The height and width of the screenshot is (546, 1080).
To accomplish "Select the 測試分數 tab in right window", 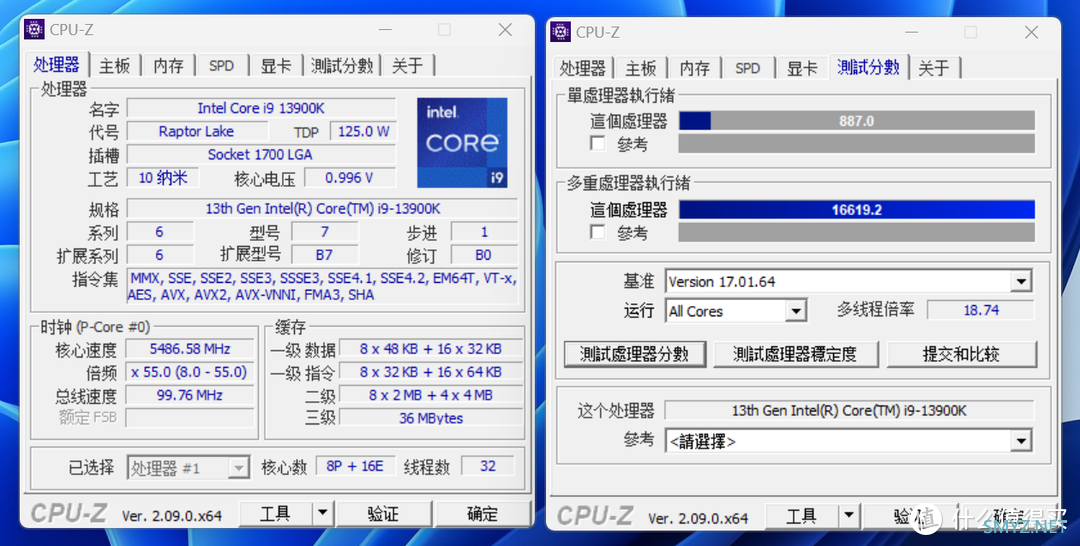I will coord(869,67).
